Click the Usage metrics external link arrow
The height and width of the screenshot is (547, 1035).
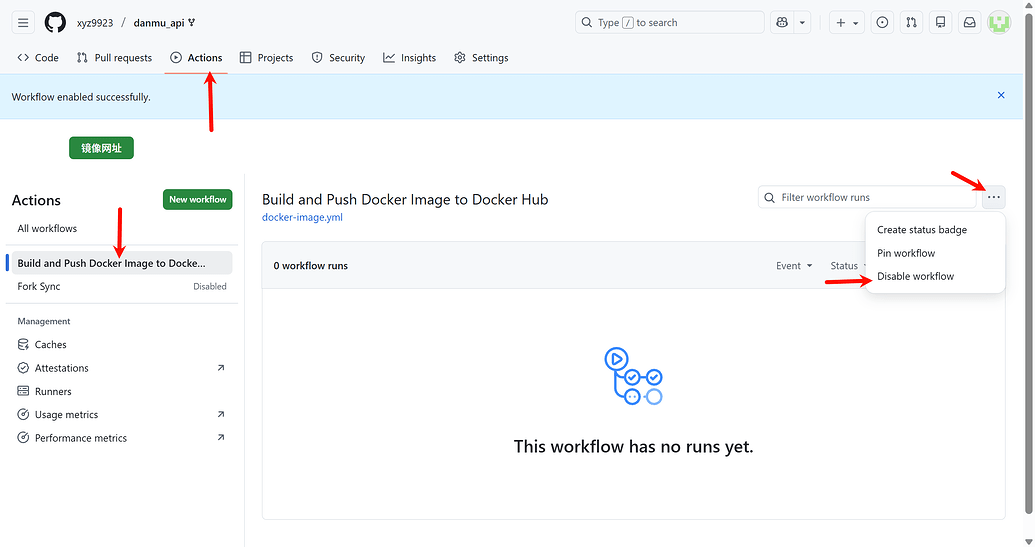220,414
